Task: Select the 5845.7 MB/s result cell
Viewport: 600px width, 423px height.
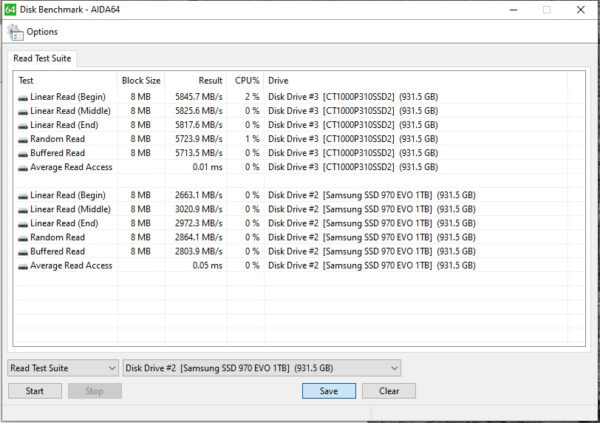Action: click(199, 97)
